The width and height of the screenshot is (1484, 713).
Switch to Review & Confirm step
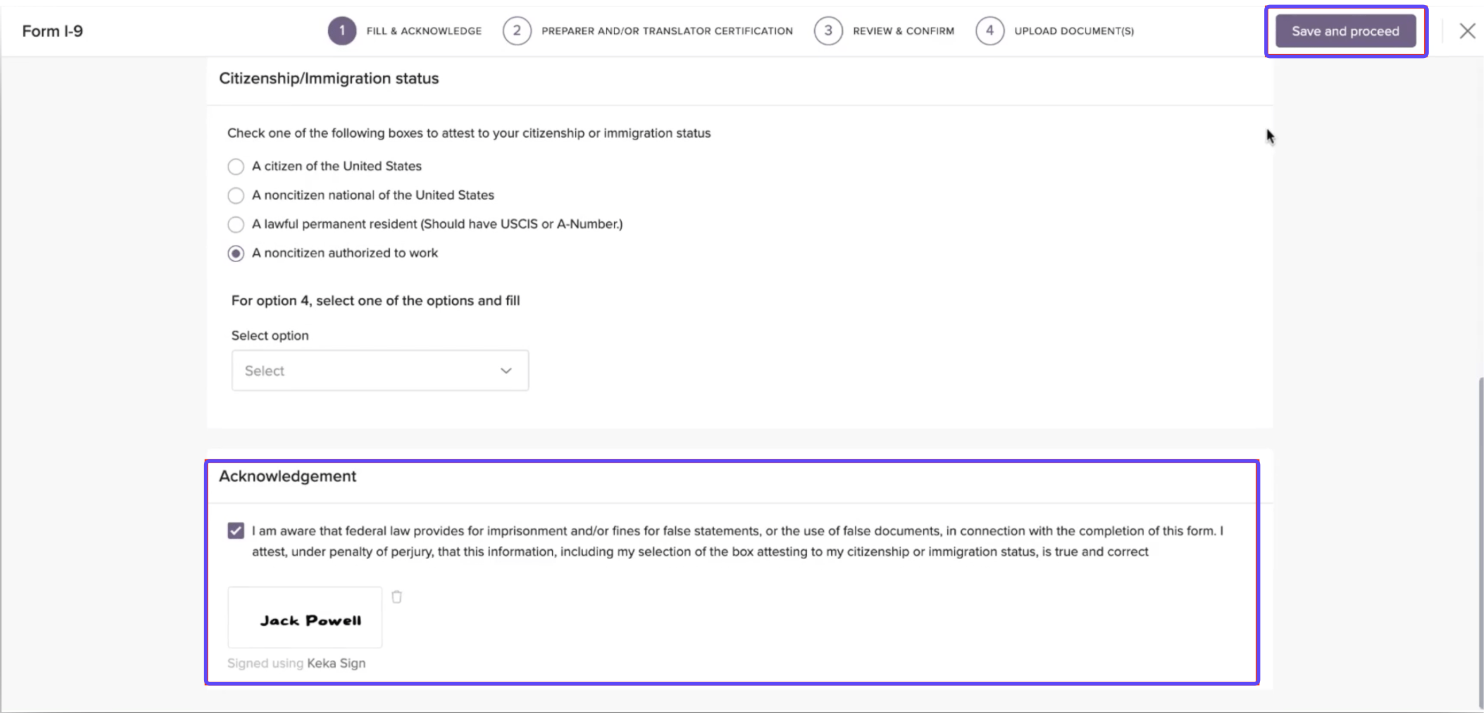(903, 31)
